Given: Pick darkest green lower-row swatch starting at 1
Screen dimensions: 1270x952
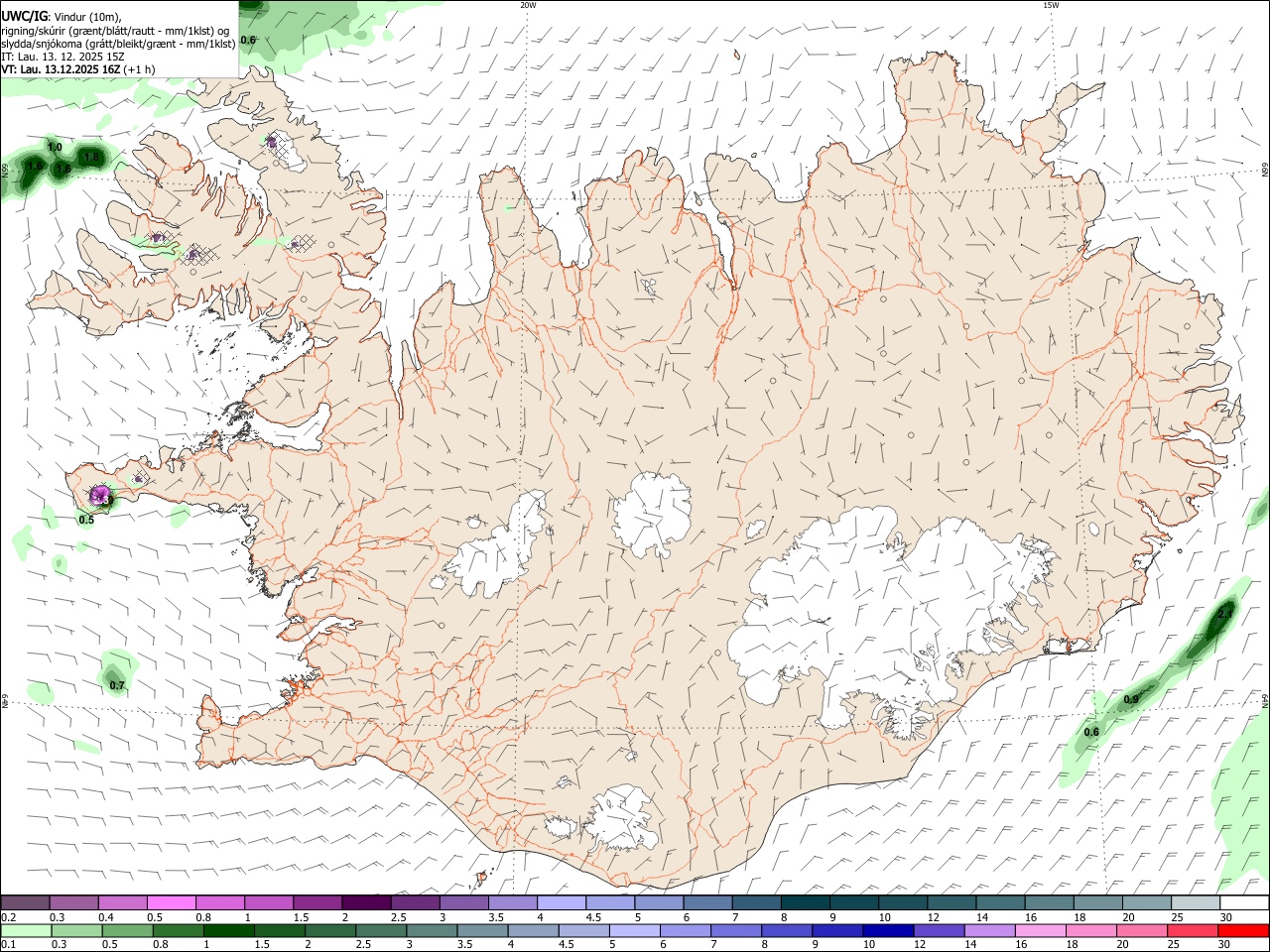Looking at the screenshot, I should point(228,930).
